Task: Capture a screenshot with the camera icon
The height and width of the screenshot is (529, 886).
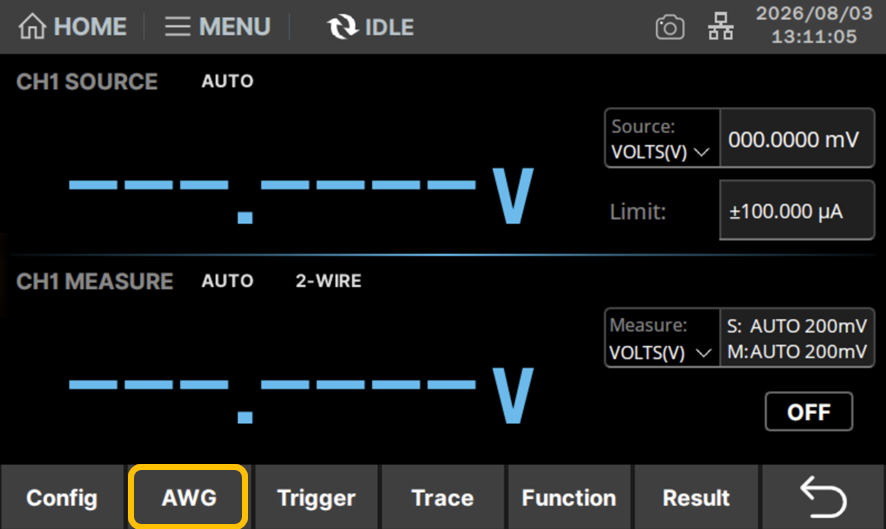Action: (670, 27)
